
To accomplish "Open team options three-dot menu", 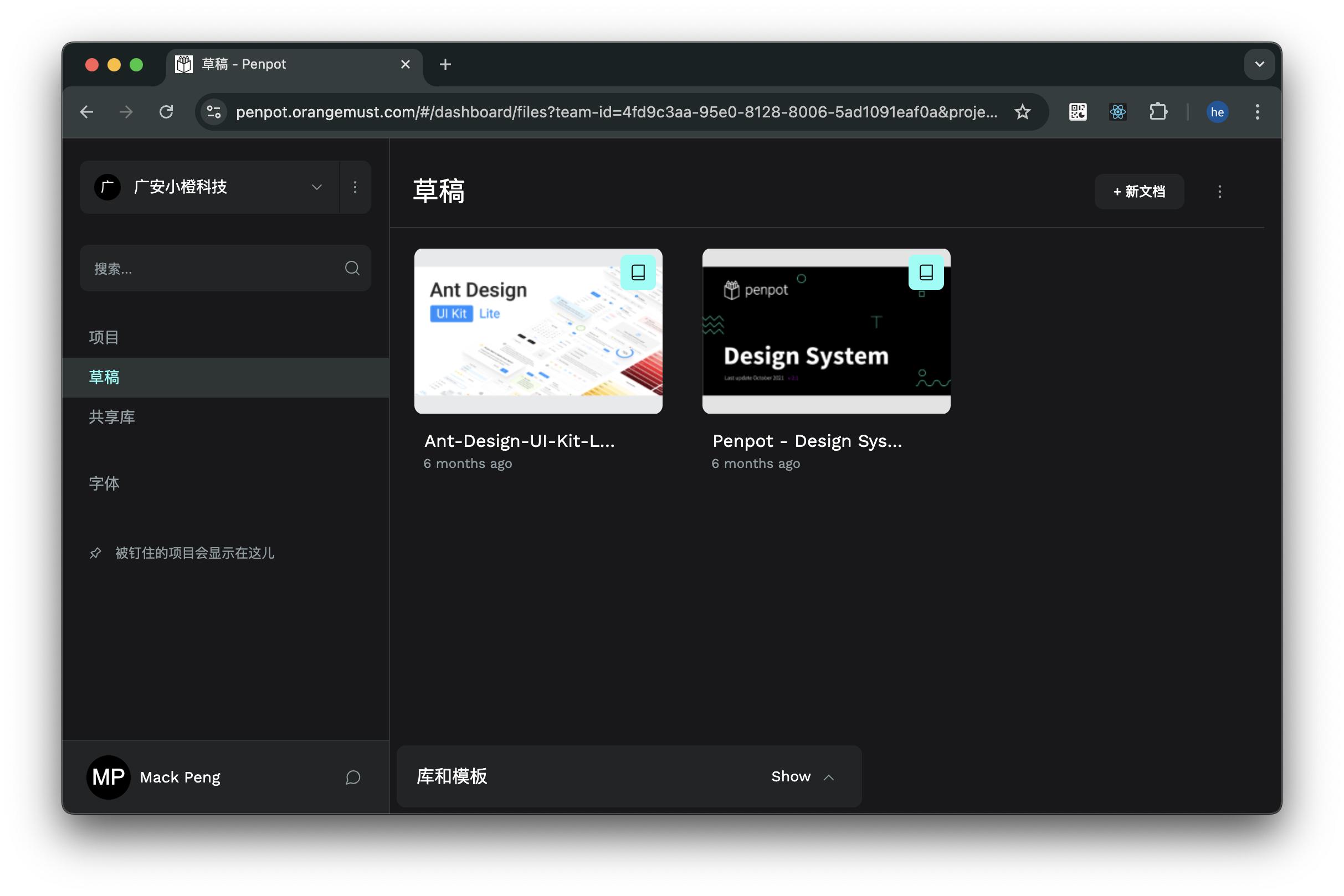I will pos(355,187).
